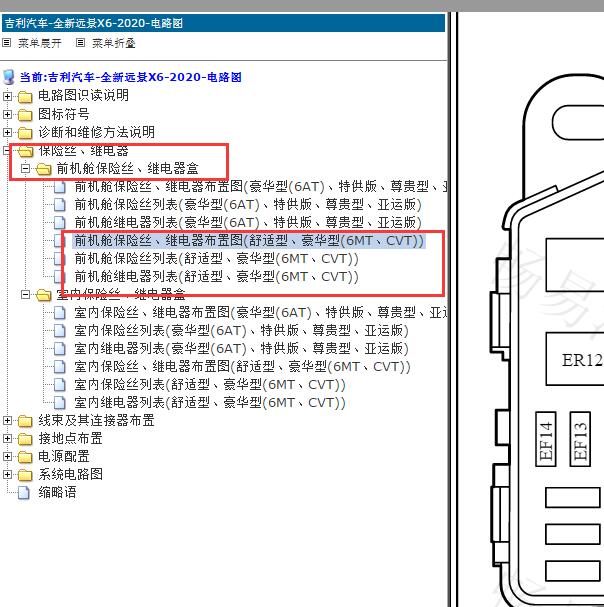Expand the 诊断和维修方法说明 node
The image size is (604, 607).
click(x=7, y=132)
